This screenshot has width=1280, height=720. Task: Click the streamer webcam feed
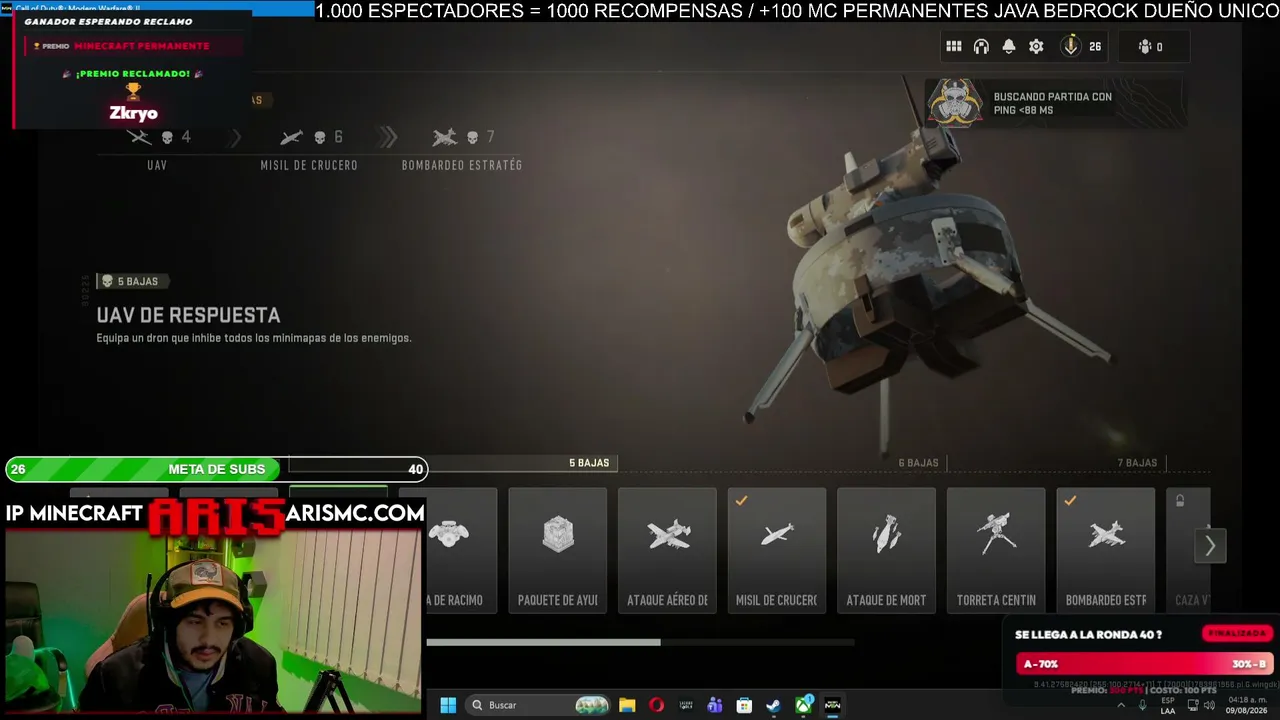click(x=212, y=623)
